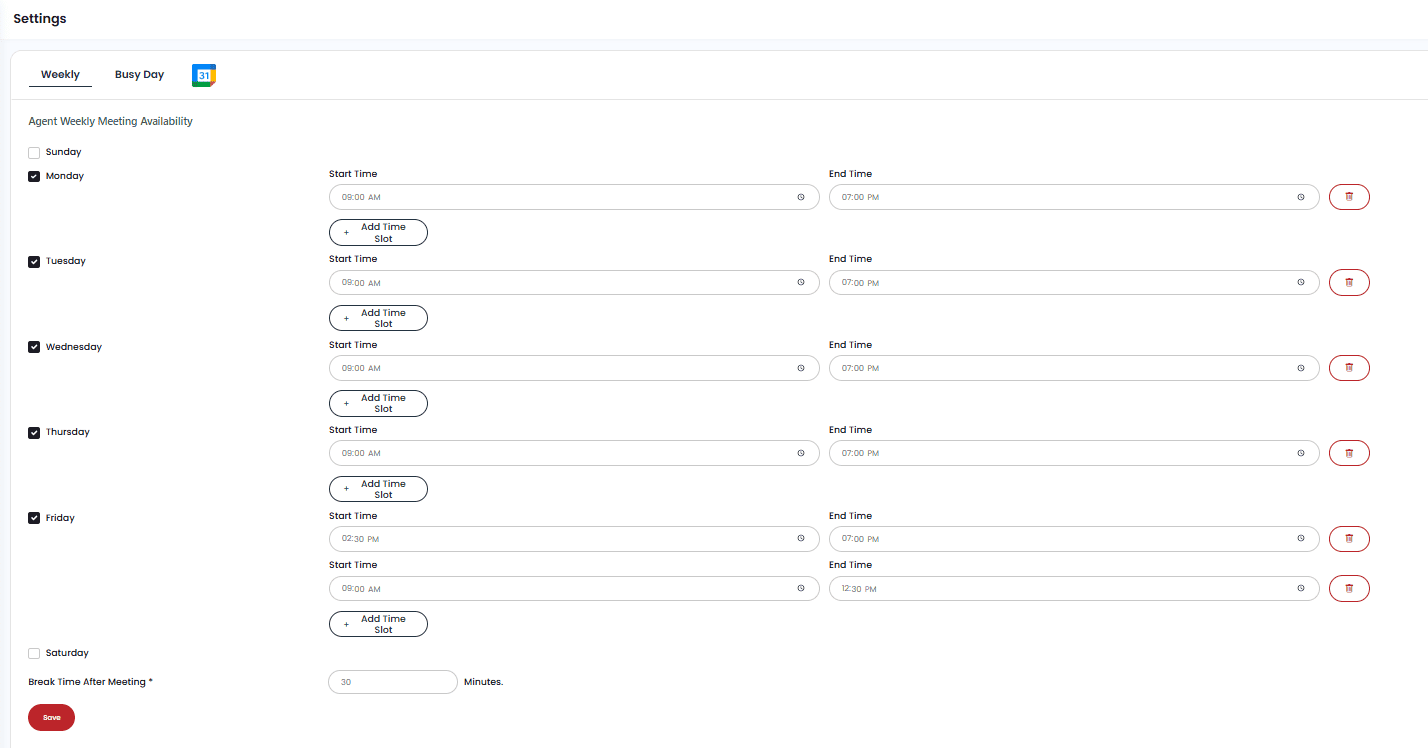Uncheck the Tuesday checkbox
The height and width of the screenshot is (748, 1428).
(34, 262)
